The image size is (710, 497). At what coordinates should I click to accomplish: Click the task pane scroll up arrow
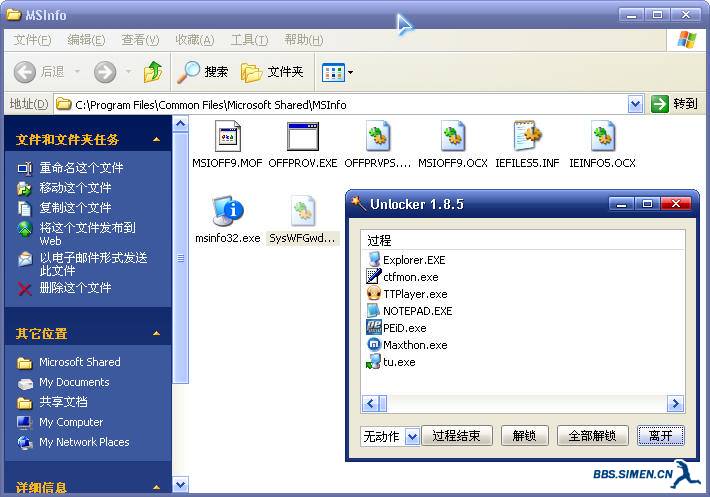tap(181, 124)
